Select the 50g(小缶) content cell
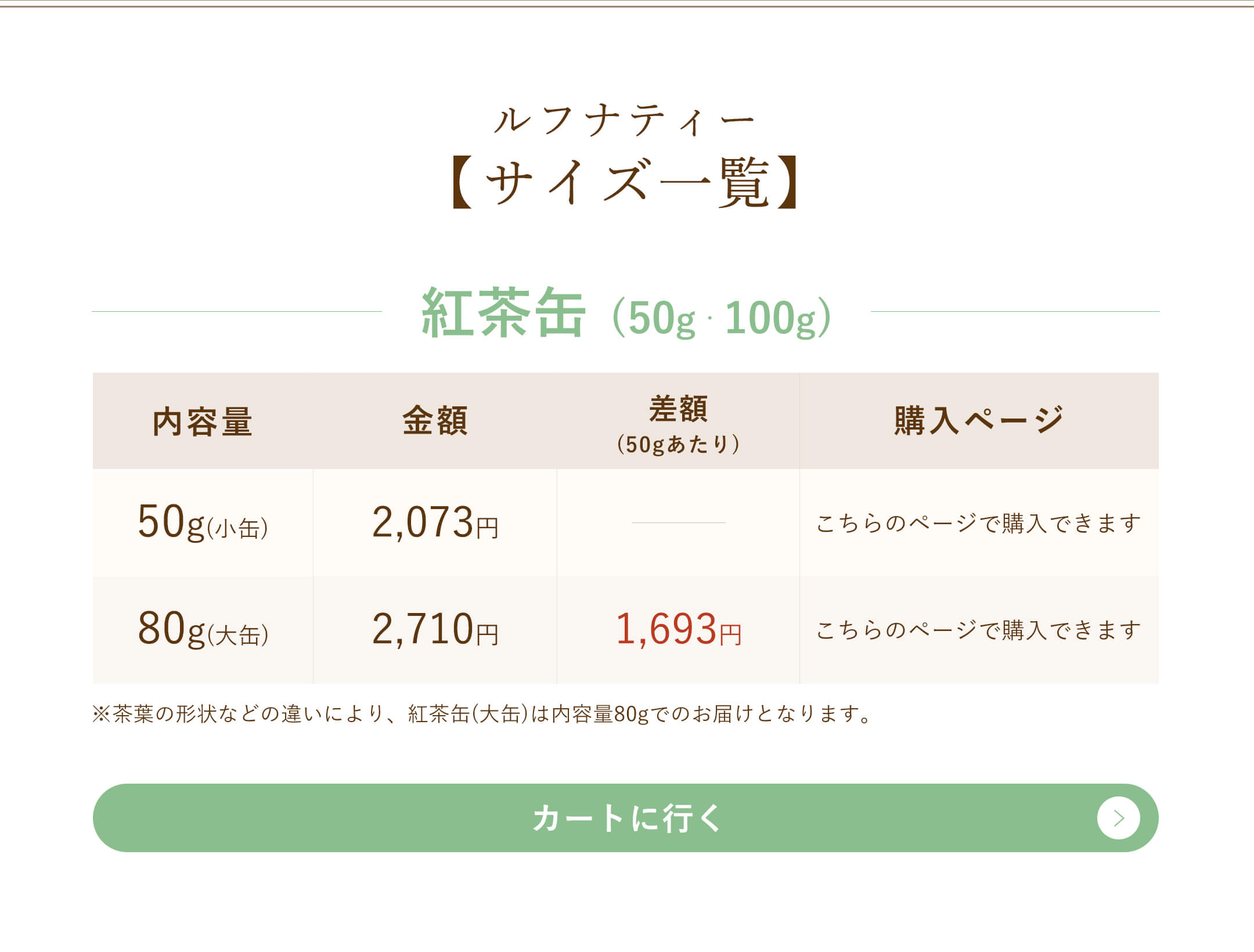This screenshot has width=1254, height=952. click(203, 522)
